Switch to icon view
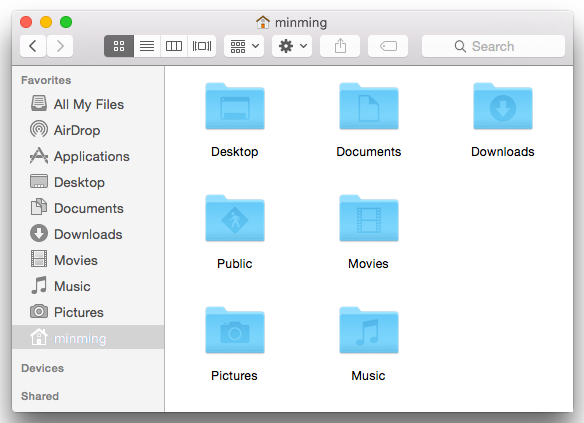This screenshot has height=423, width=584. [x=119, y=46]
